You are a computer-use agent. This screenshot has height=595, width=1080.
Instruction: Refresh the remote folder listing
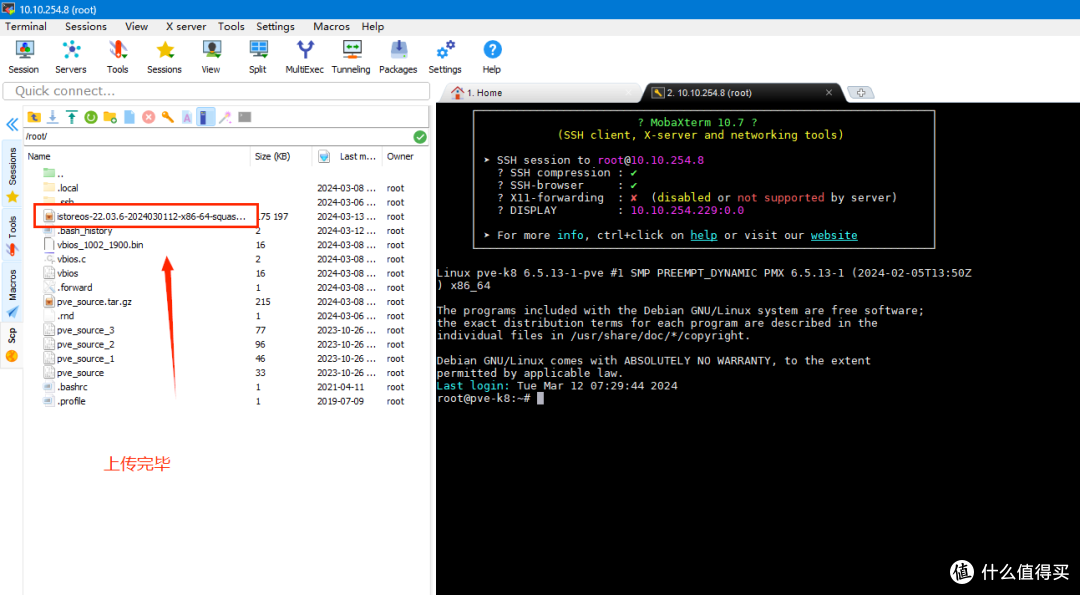tap(91, 117)
